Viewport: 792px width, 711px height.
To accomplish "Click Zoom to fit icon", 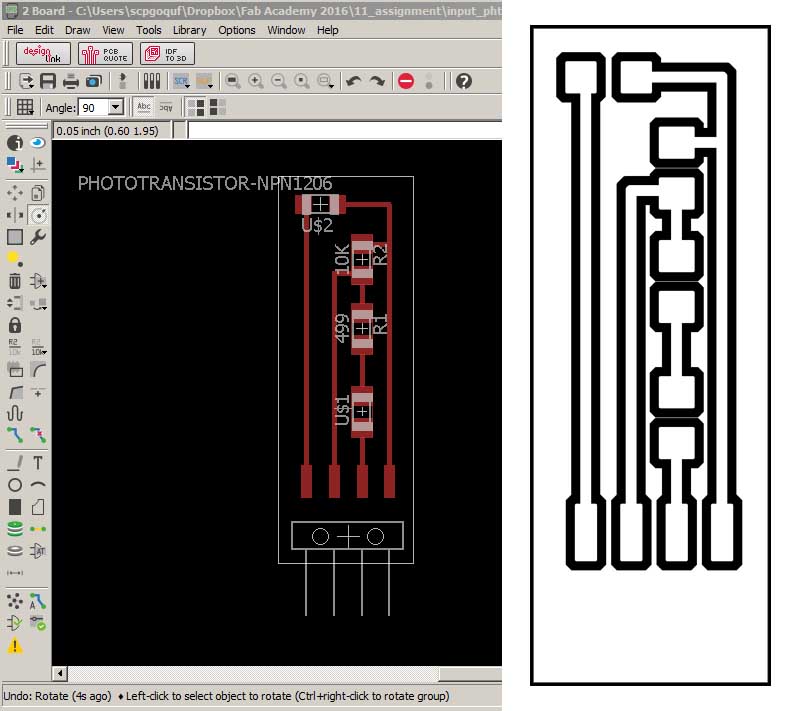I will [233, 81].
